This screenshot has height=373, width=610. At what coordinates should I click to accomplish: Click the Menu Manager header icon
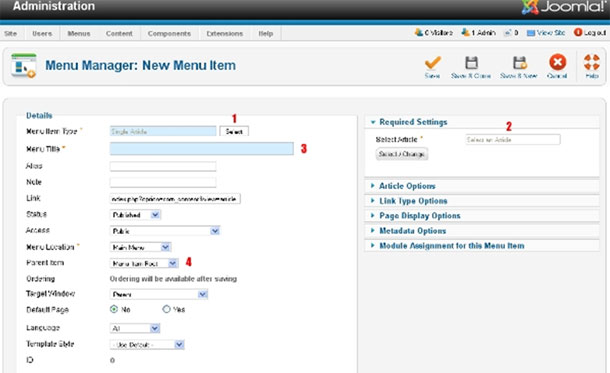[x=24, y=65]
